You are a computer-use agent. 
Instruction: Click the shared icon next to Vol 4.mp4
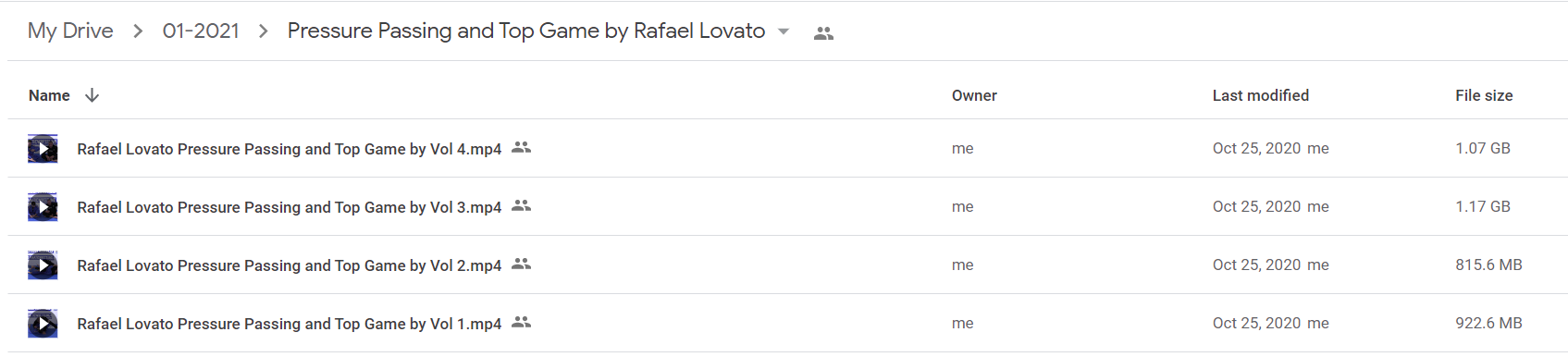coord(522,147)
